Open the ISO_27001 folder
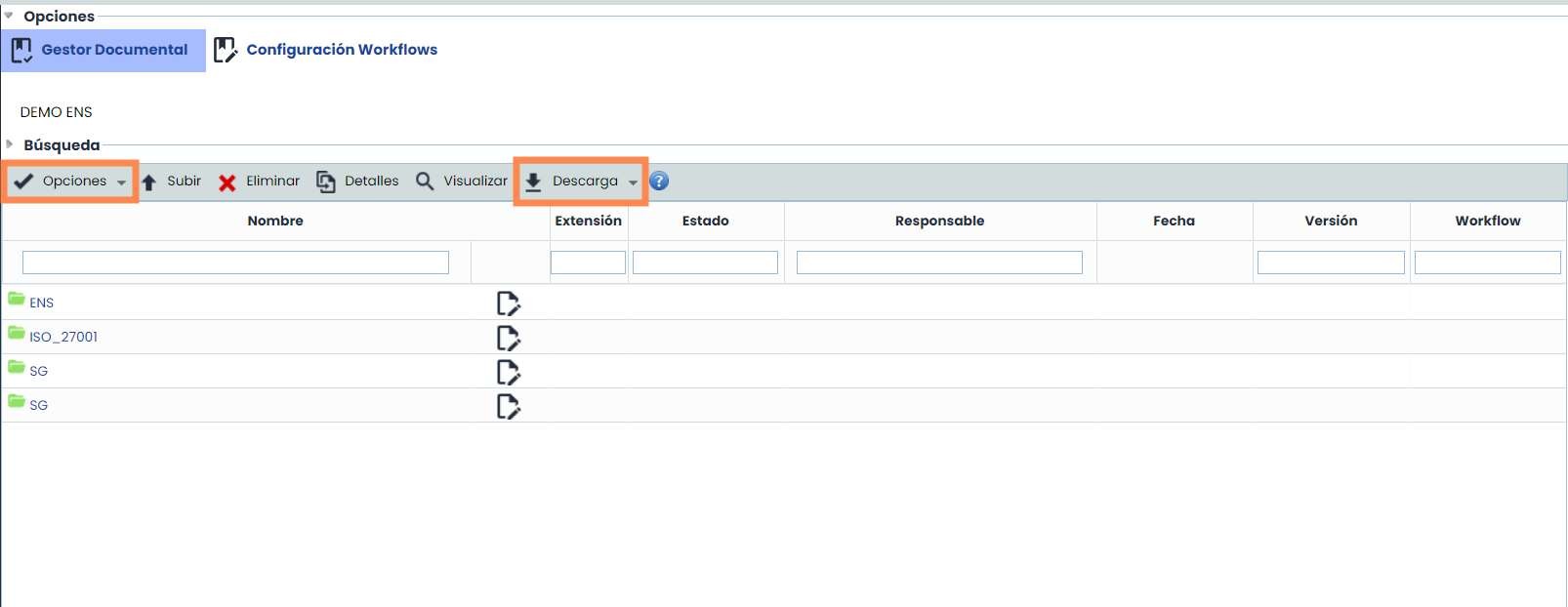 point(62,337)
